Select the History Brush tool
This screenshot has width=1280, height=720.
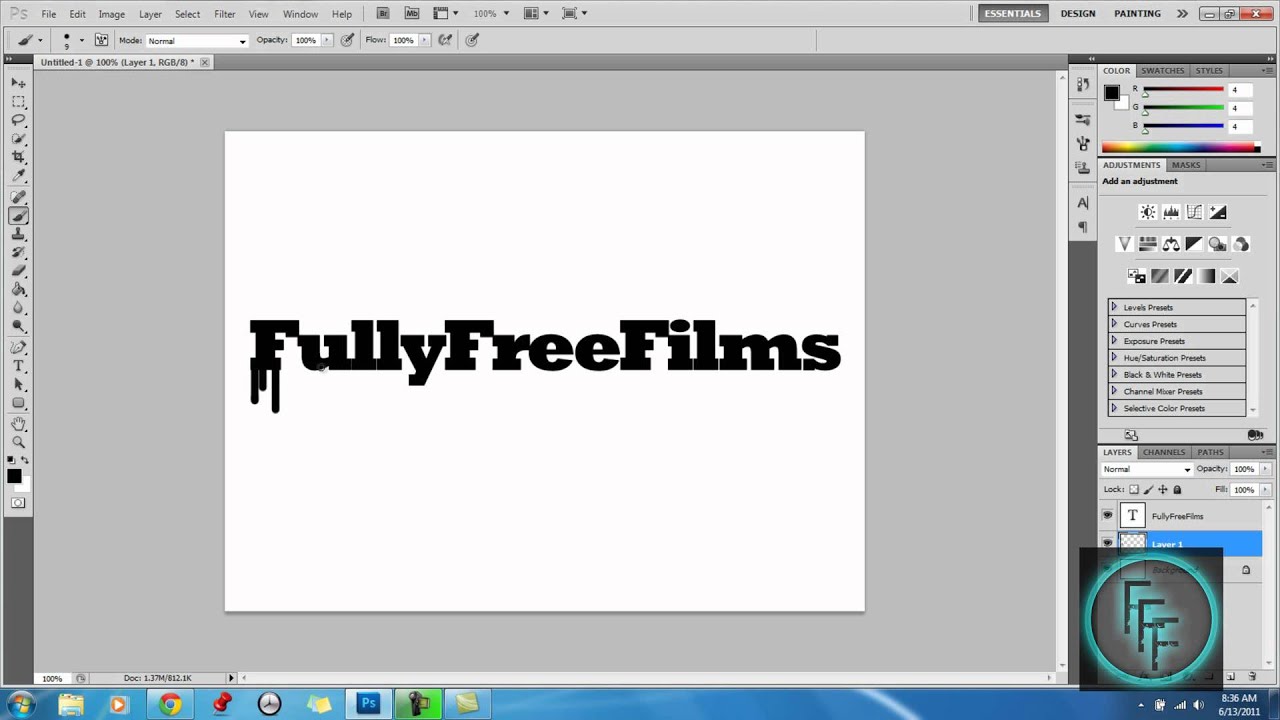[x=18, y=254]
